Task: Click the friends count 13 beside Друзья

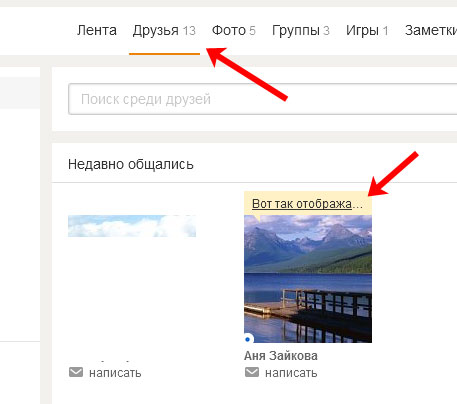Action: click(189, 31)
